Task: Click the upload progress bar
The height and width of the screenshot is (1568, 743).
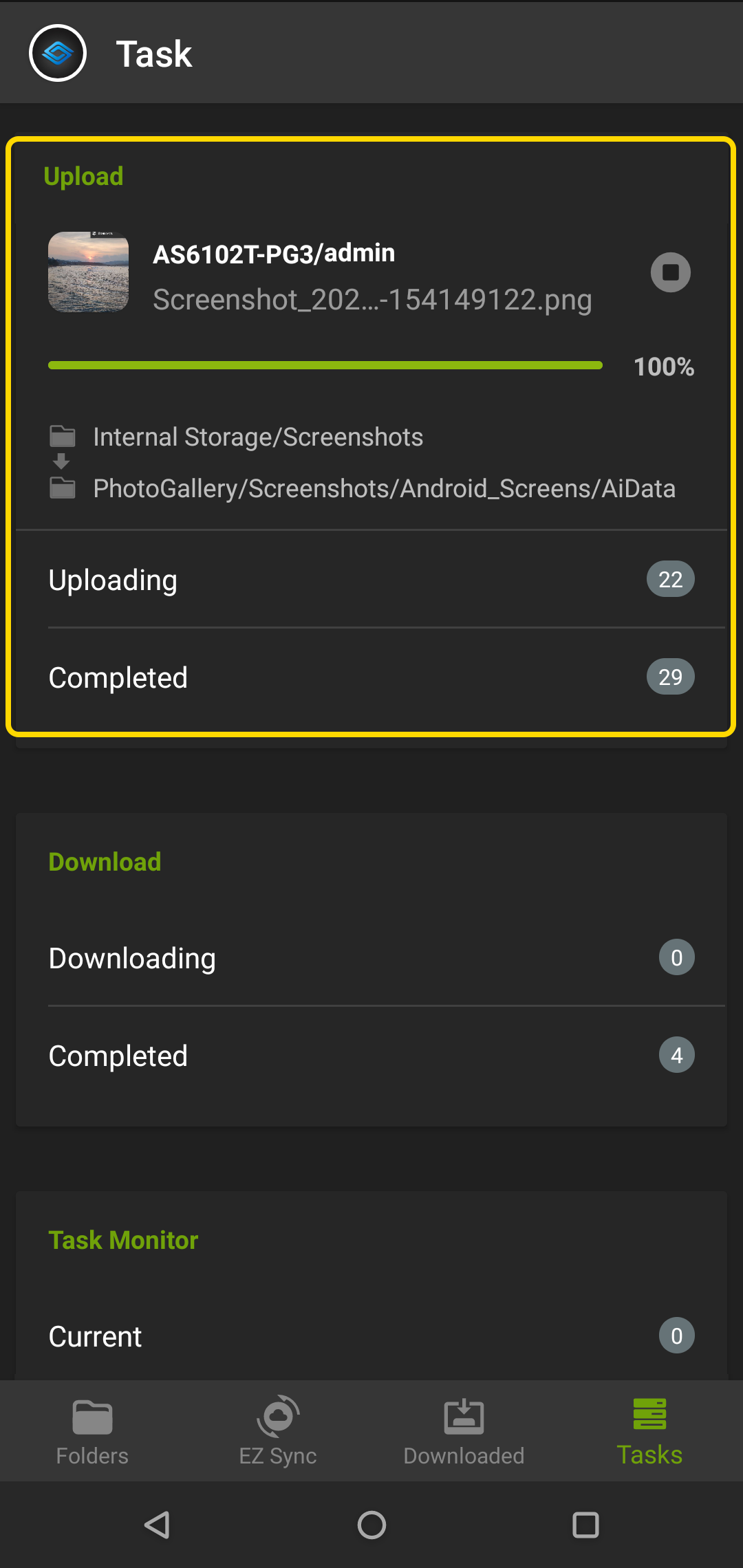Action: coord(325,365)
